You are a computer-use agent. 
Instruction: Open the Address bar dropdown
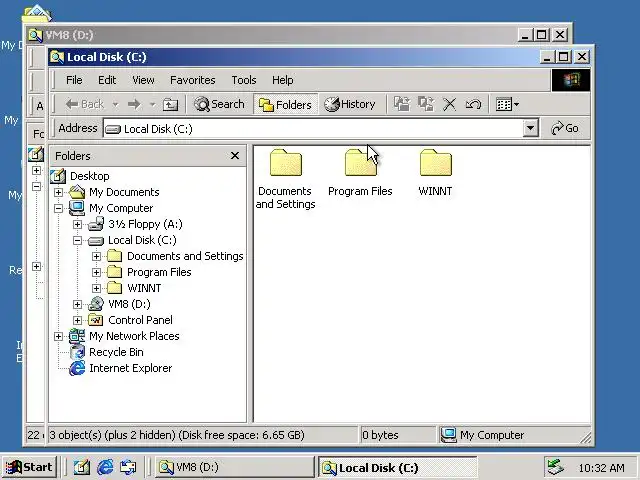coord(530,129)
